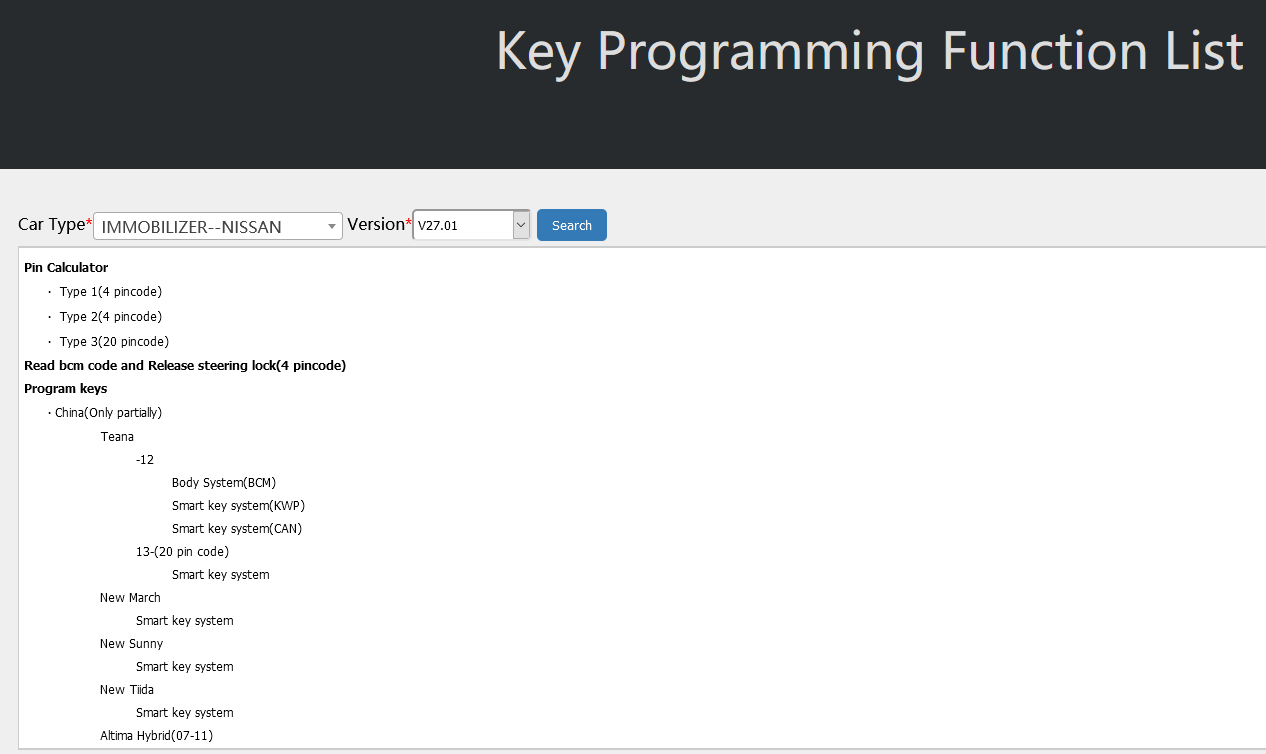Open the Car Type dropdown showing IMMOBILIZER--NISSAN
This screenshot has width=1266, height=754.
point(218,226)
